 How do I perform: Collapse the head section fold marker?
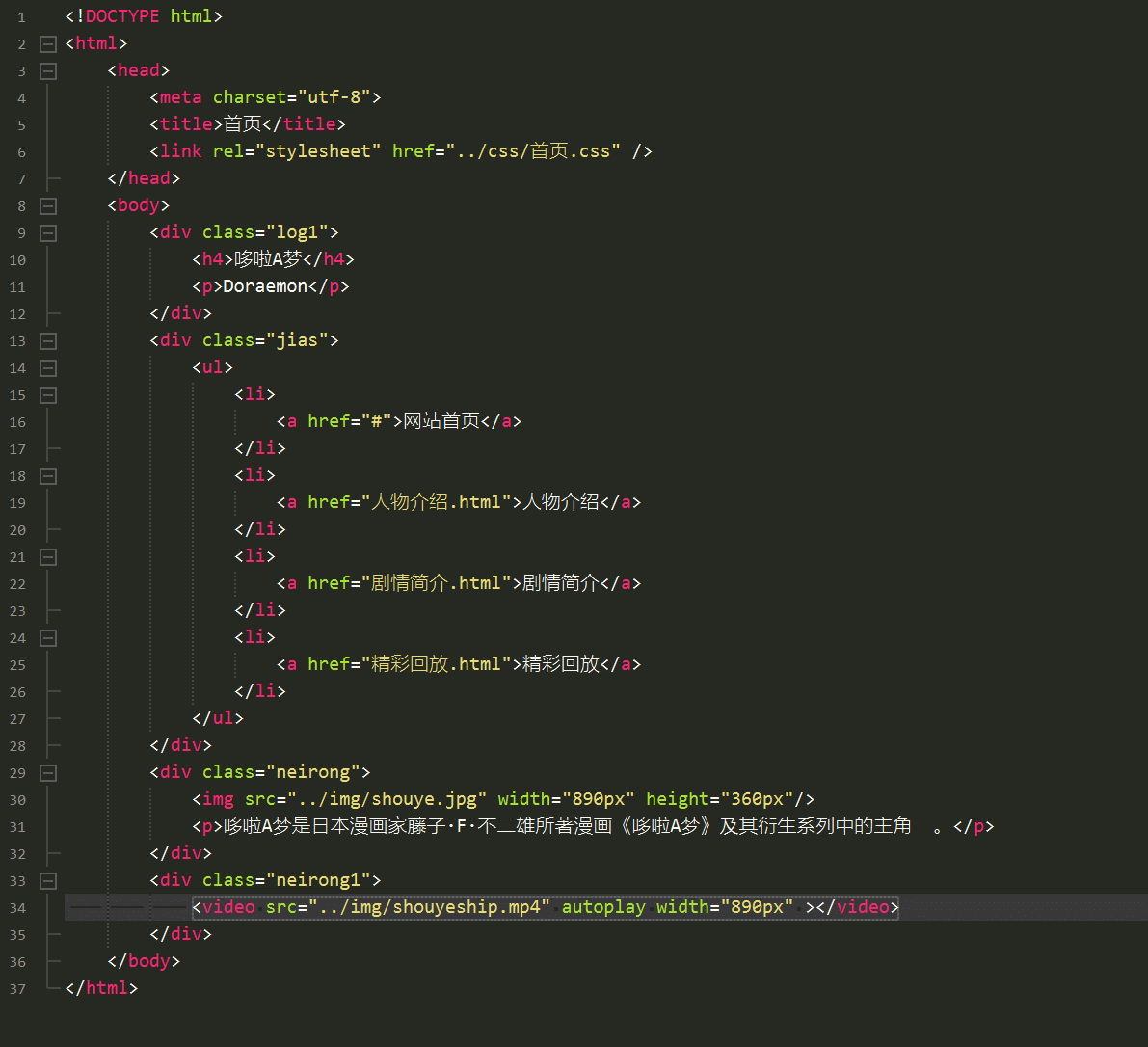pyautogui.click(x=48, y=70)
